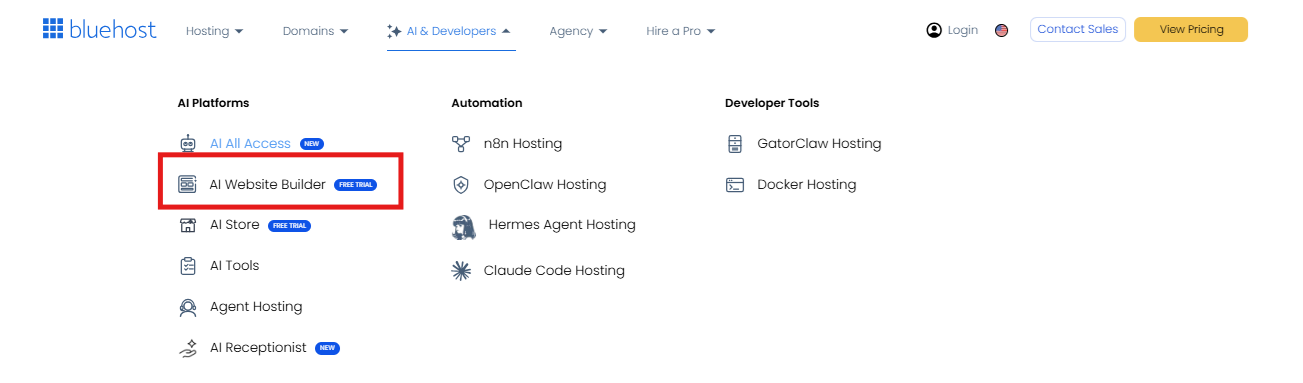Go to Claude Code Hosting

[554, 270]
